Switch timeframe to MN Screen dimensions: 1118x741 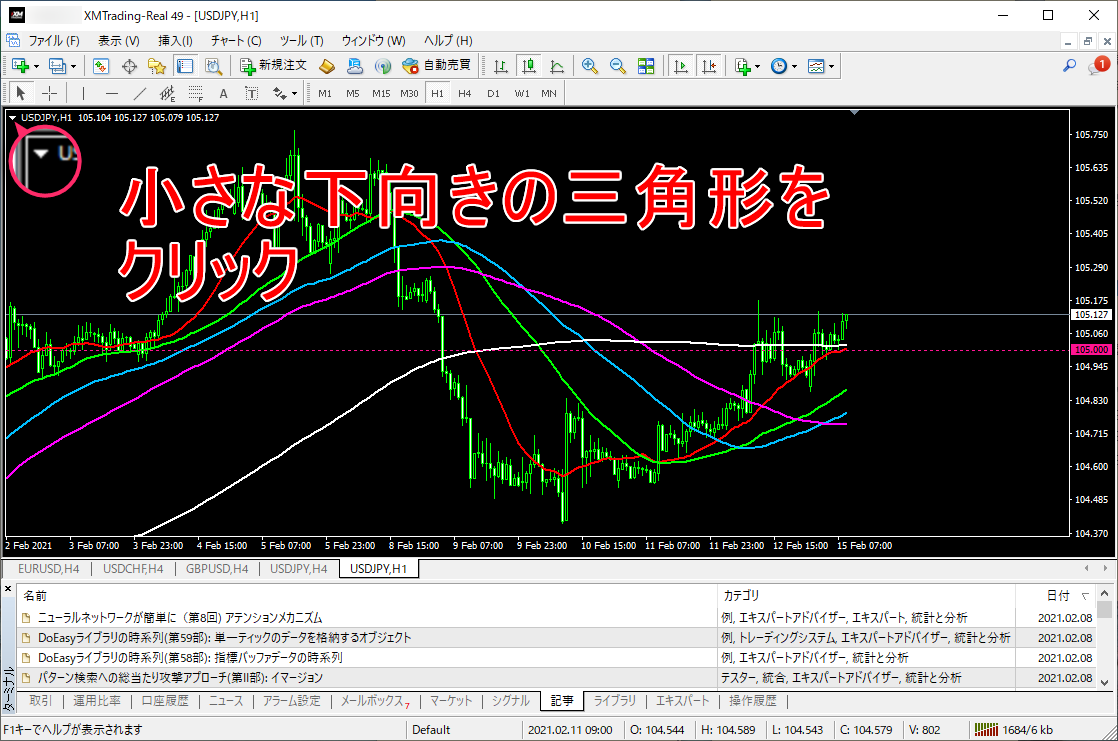[x=549, y=93]
